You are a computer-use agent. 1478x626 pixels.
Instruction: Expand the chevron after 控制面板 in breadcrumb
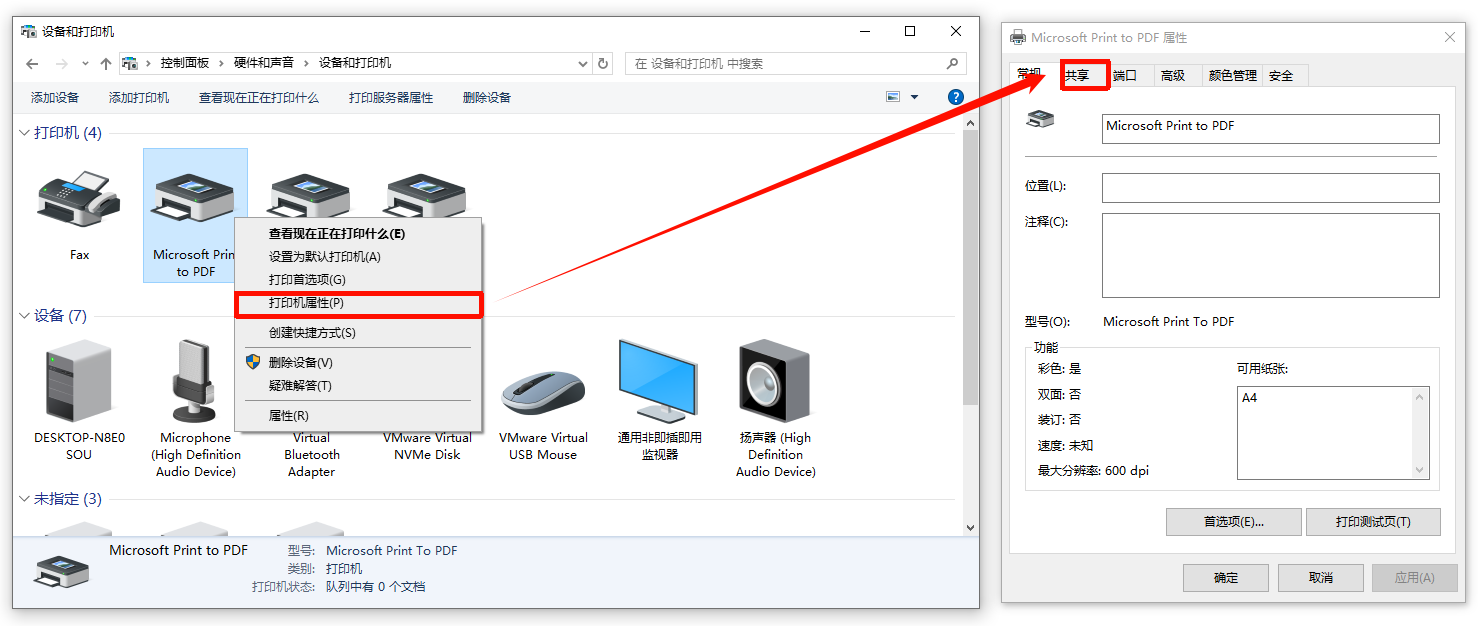[x=221, y=63]
